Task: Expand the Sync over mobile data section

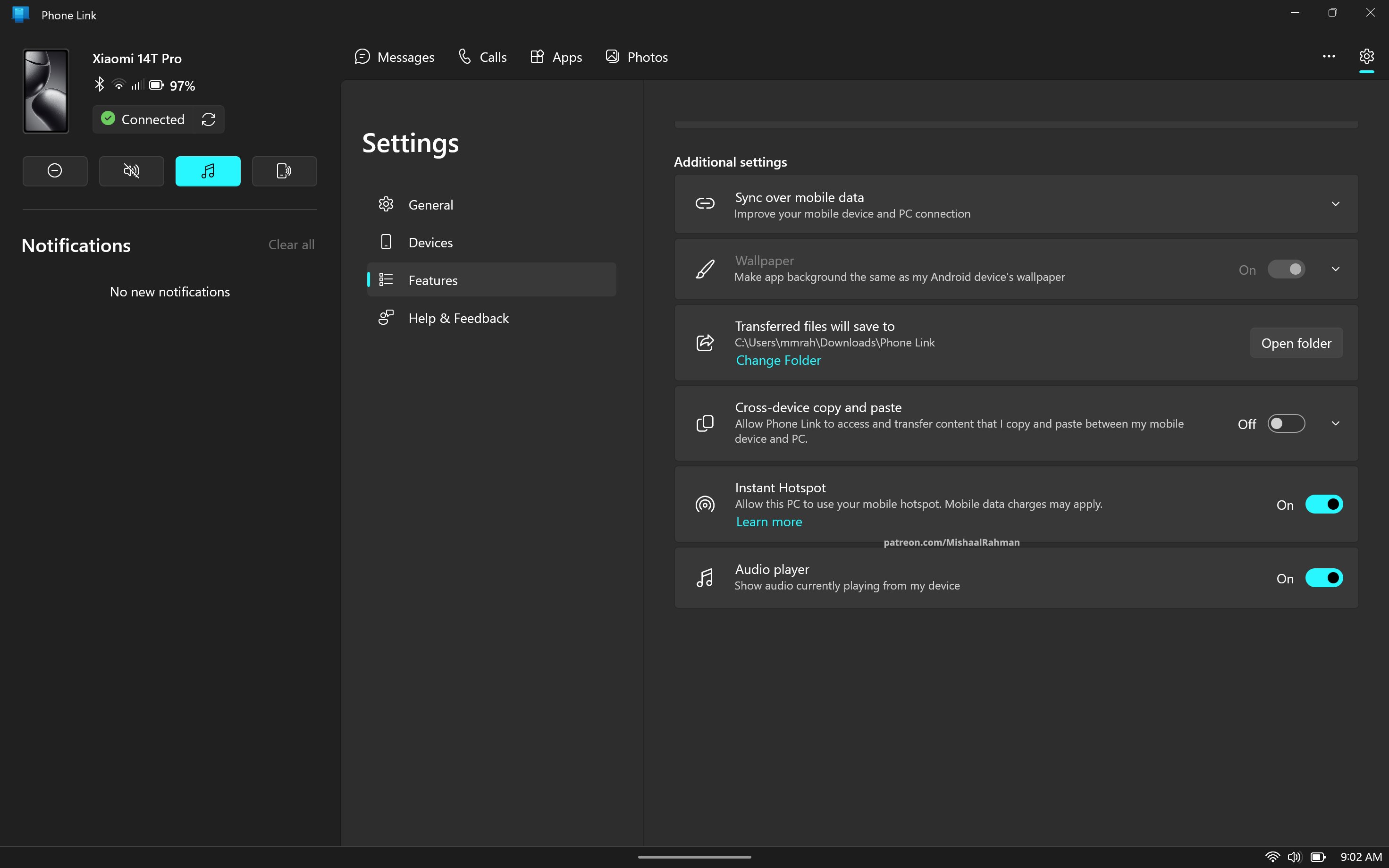Action: pos(1335,204)
